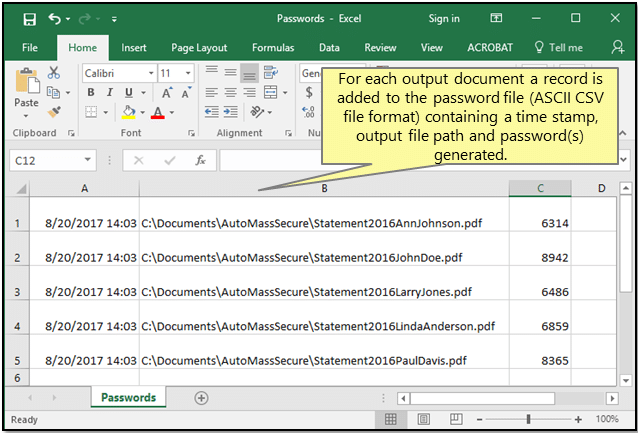Open the Data ribbon tab
The width and height of the screenshot is (638, 433).
(x=329, y=48)
